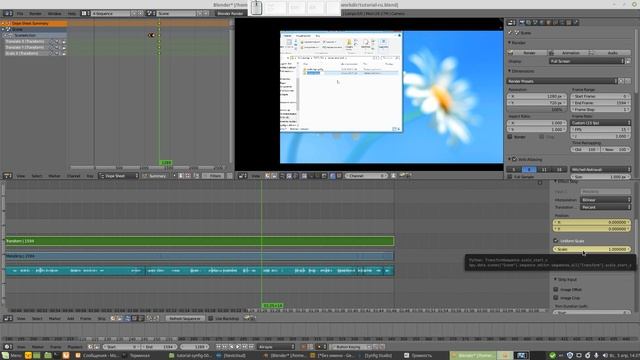Screen dimensions: 640x360
Task: Expand the Scene row in dope sheet
Action: [3, 29]
